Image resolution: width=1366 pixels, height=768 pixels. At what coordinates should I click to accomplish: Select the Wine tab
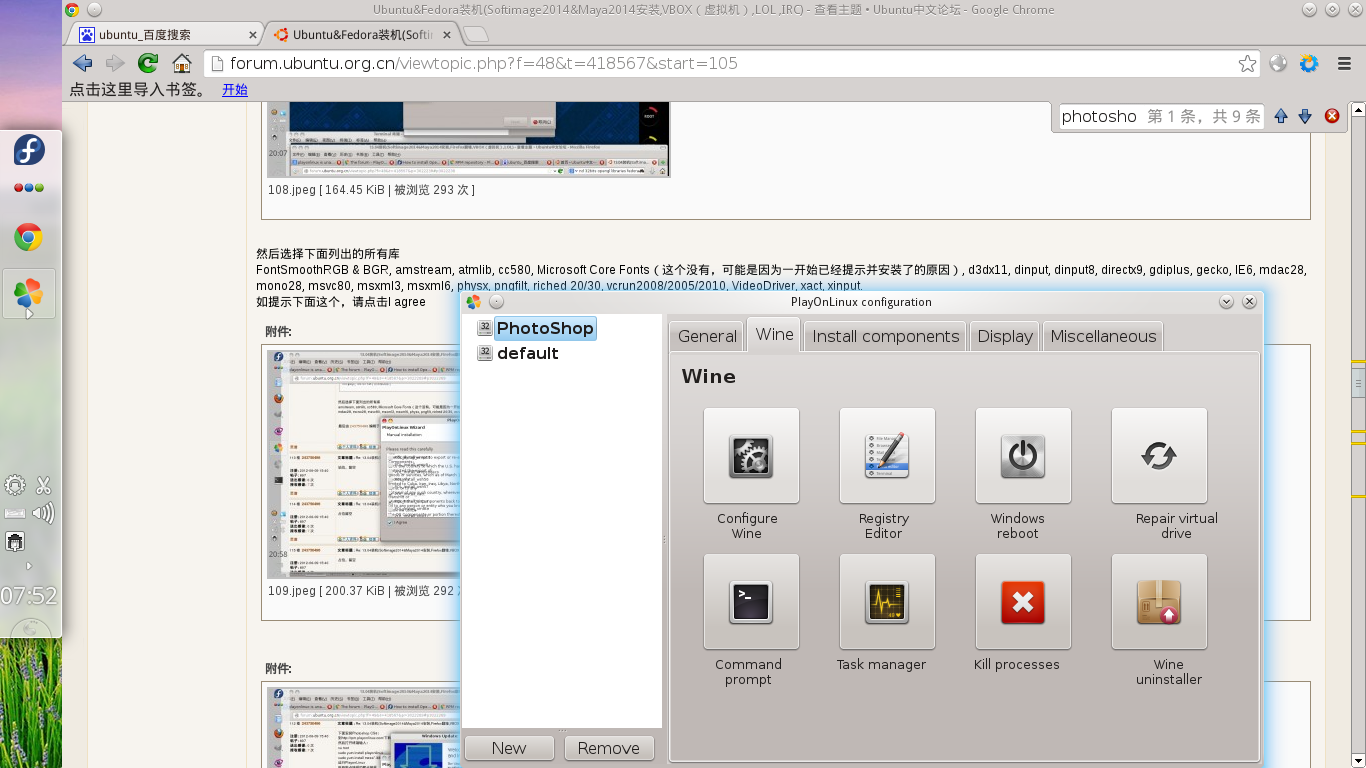[774, 334]
